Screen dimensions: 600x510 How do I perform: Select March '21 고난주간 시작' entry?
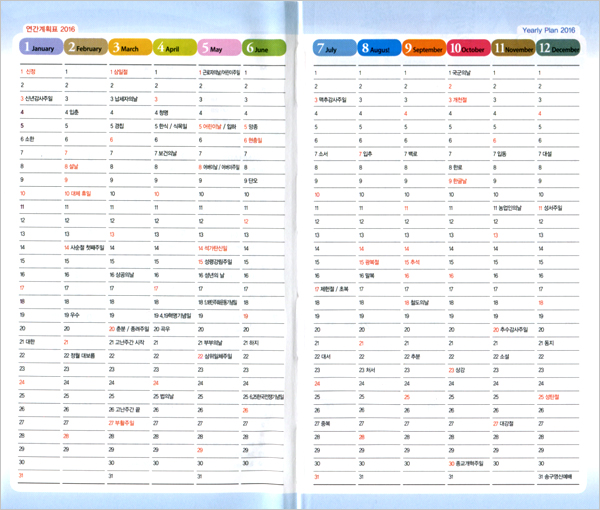pos(127,342)
